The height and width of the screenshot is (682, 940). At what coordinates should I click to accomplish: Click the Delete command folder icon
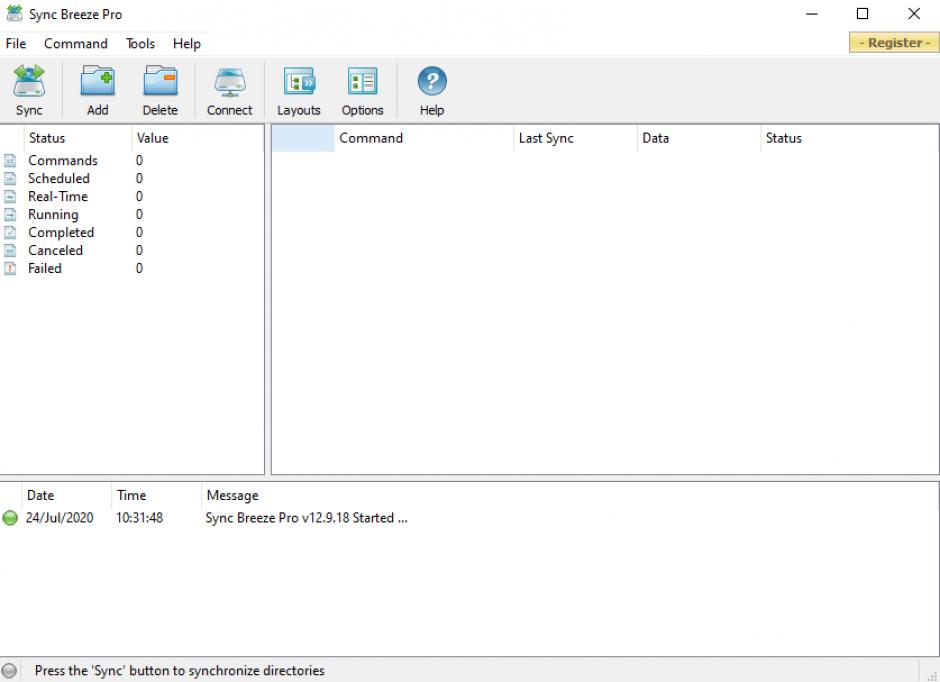tap(160, 82)
